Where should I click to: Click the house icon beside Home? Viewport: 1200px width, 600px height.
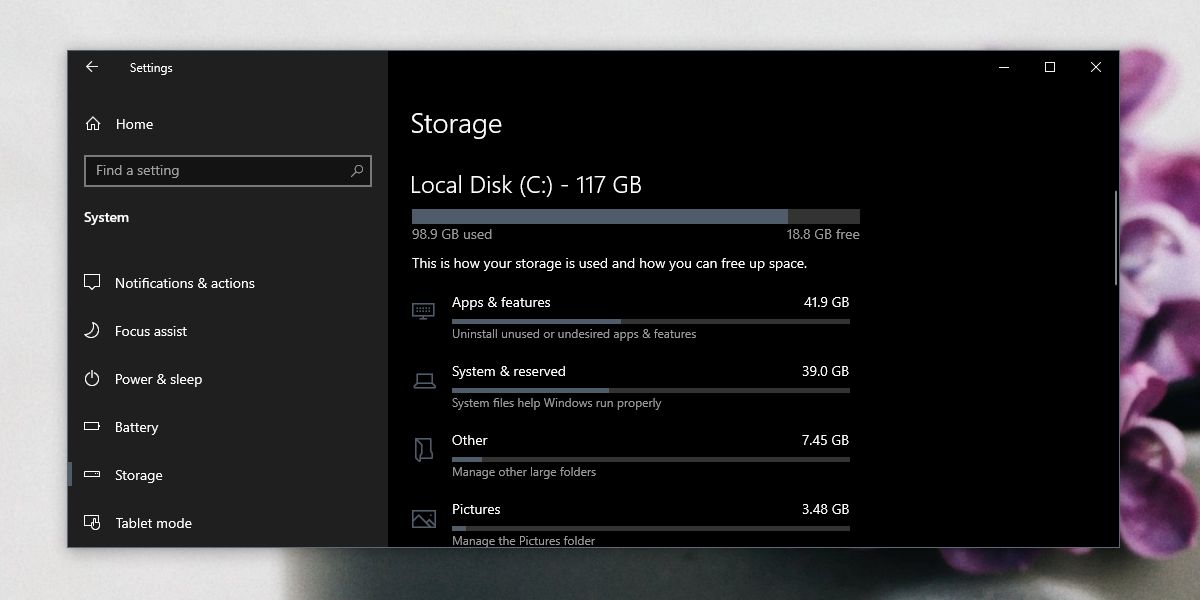pos(93,124)
